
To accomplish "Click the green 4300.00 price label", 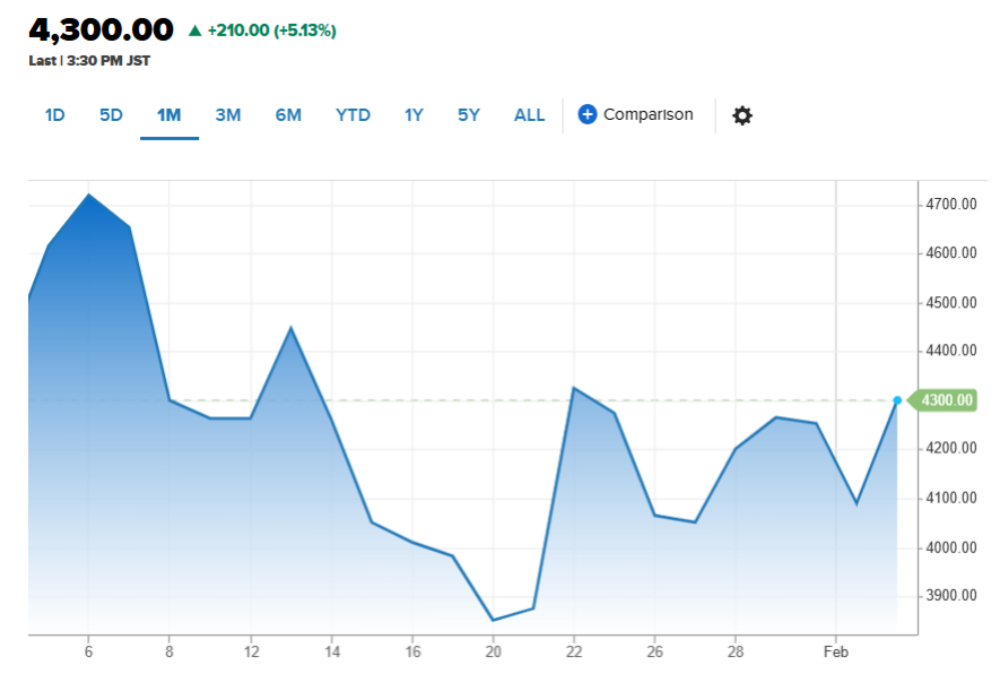I will [947, 400].
